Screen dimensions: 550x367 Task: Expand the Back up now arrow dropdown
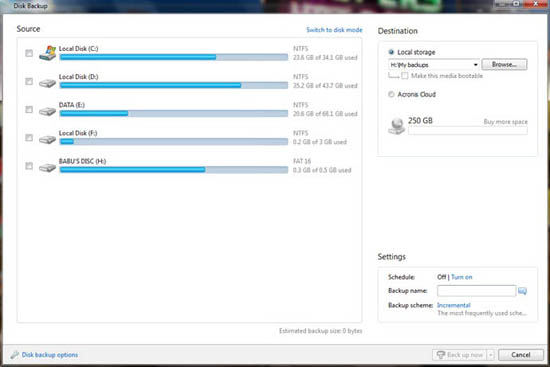(x=490, y=355)
